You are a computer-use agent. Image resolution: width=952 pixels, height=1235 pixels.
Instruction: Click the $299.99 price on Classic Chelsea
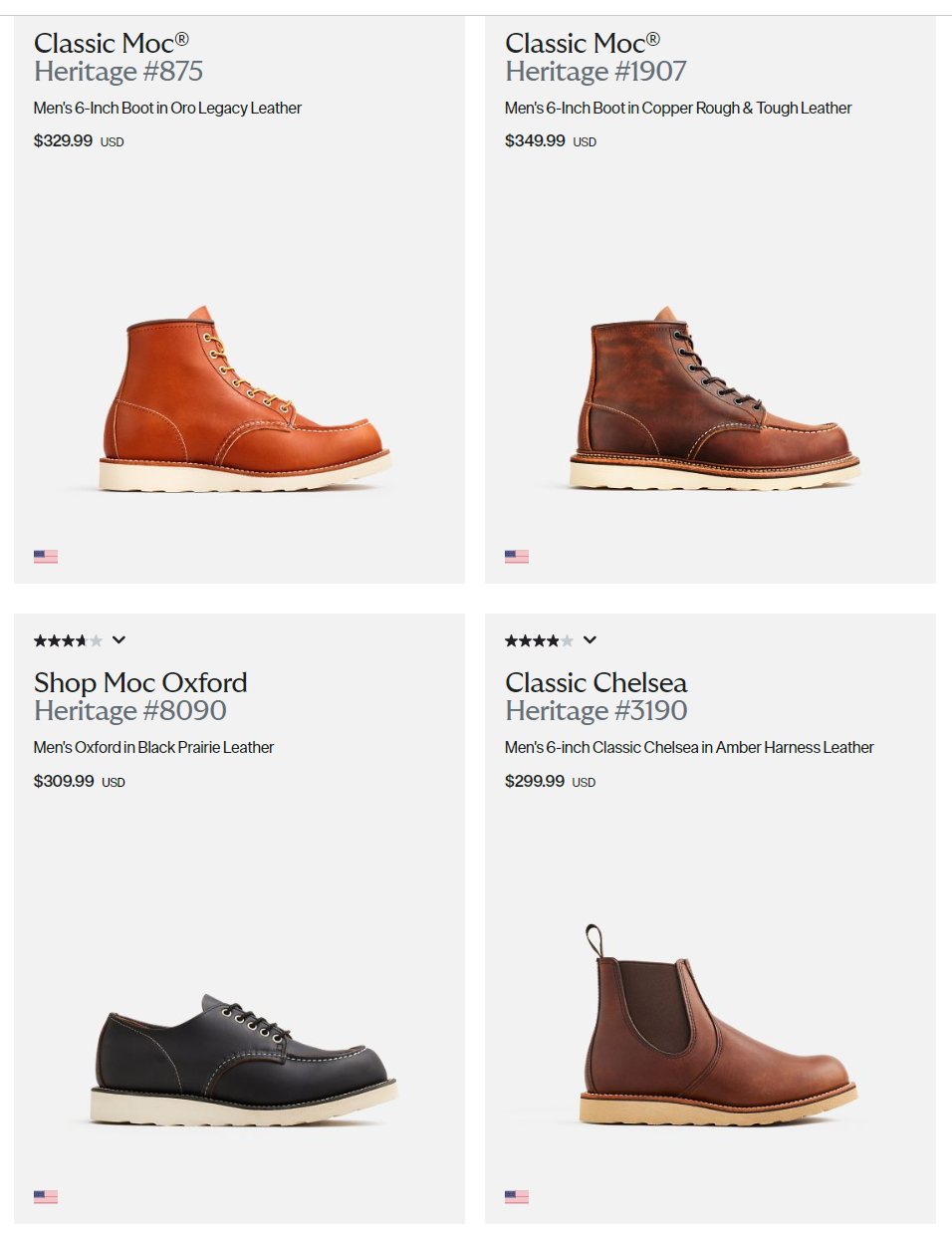pos(535,782)
